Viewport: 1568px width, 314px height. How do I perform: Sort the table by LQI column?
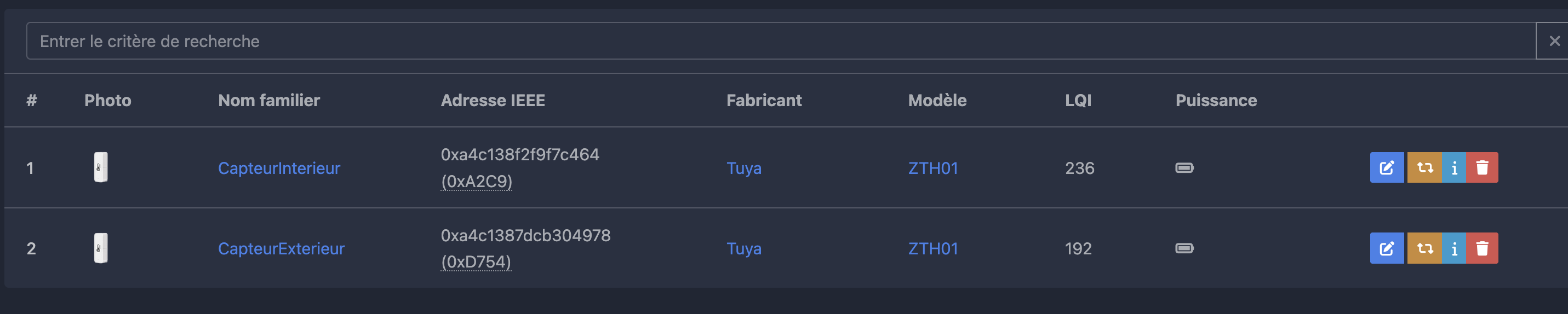[1078, 100]
